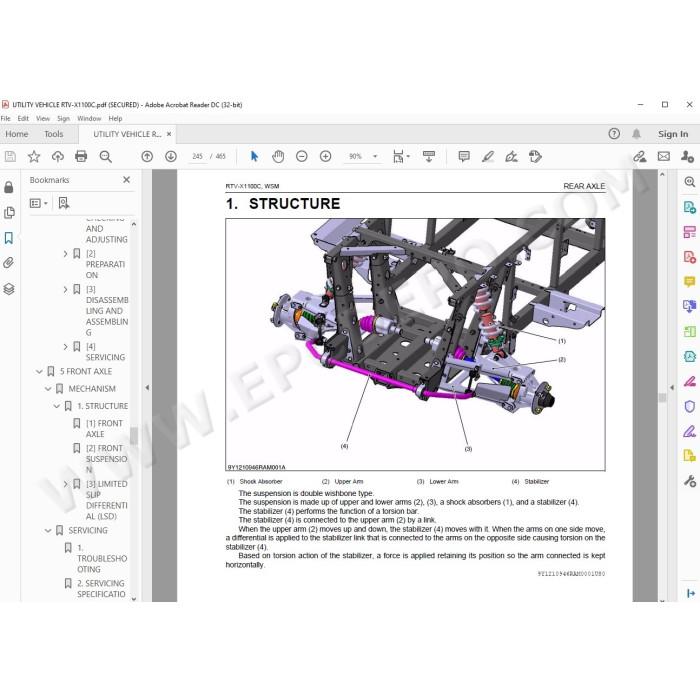Expand the [3] DISASSEMBLING AND ASSEMBLING bookmark
700x700 pixels.
coord(65,289)
